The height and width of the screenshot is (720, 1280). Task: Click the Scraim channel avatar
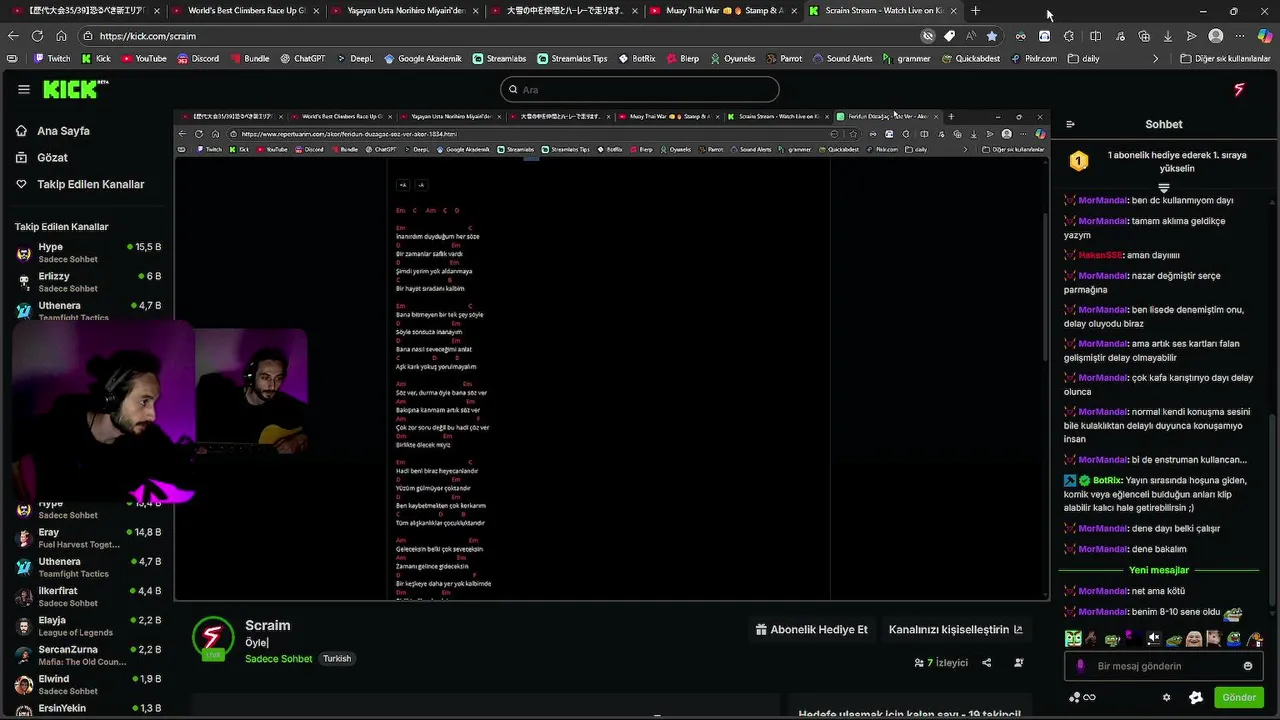point(212,638)
